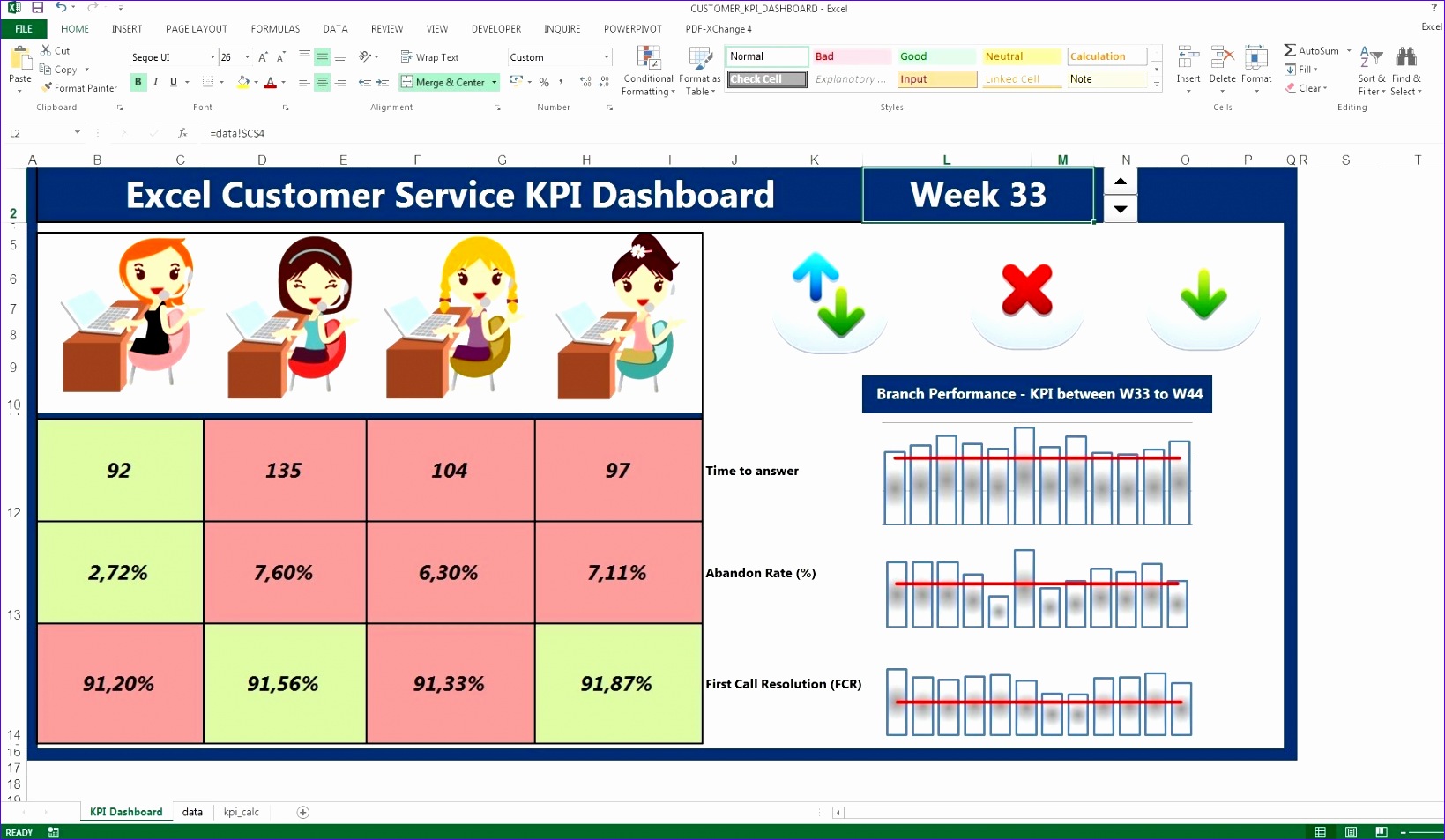Open the Fill Color dropdown arrow
The height and width of the screenshot is (840, 1445).
256,82
